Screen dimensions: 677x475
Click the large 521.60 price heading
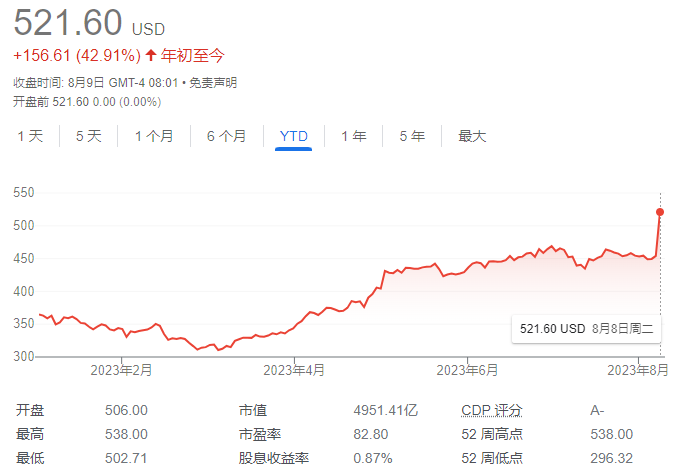click(x=68, y=22)
